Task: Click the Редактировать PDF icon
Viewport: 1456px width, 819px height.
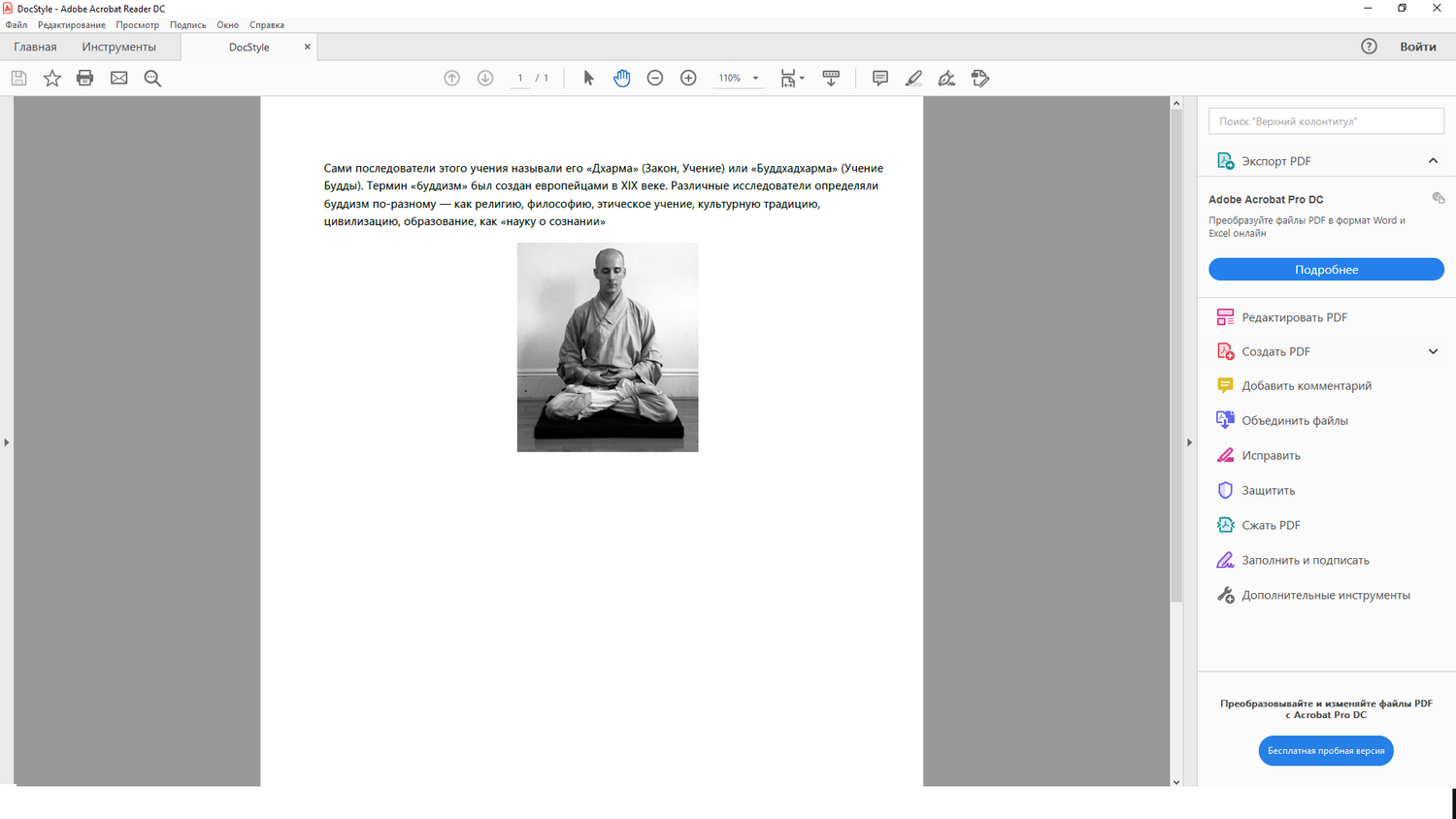Action: click(1225, 317)
